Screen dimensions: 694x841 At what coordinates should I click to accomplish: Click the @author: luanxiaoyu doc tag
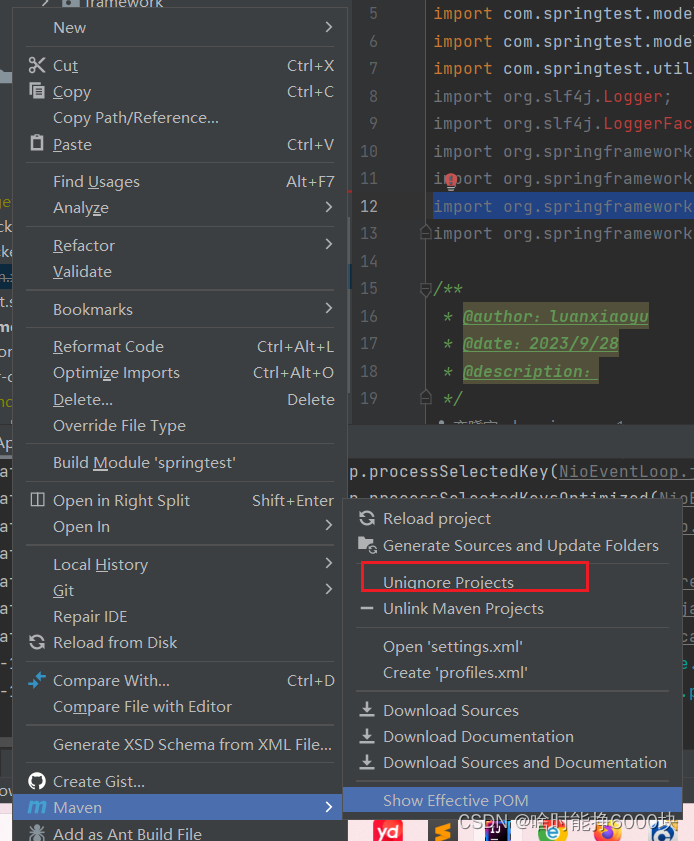556,316
